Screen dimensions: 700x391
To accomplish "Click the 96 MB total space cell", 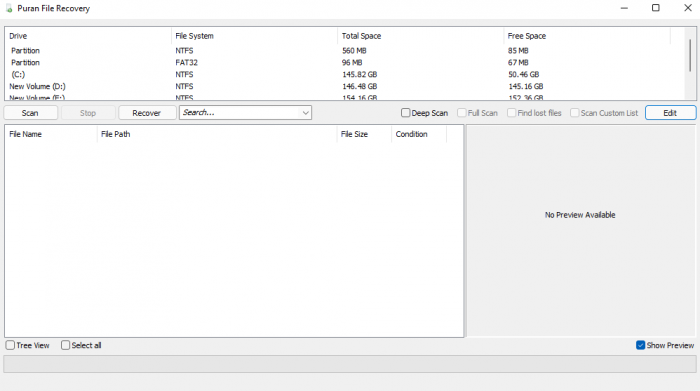I will click(x=352, y=62).
